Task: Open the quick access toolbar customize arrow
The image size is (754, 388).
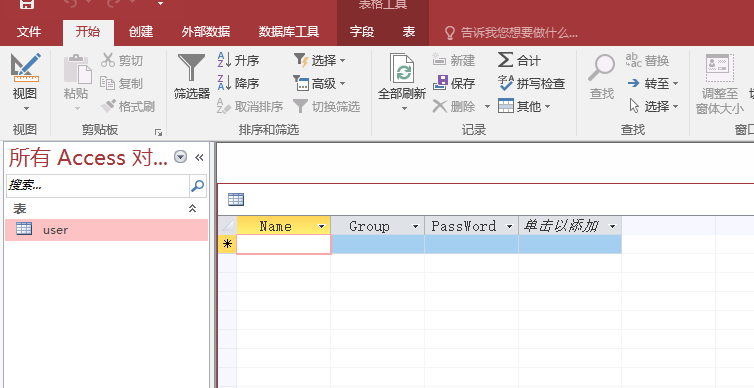Action: (x=160, y=4)
